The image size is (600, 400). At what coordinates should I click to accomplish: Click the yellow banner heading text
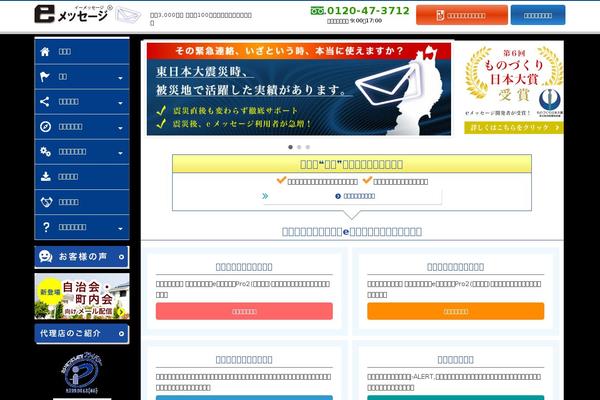click(x=351, y=164)
